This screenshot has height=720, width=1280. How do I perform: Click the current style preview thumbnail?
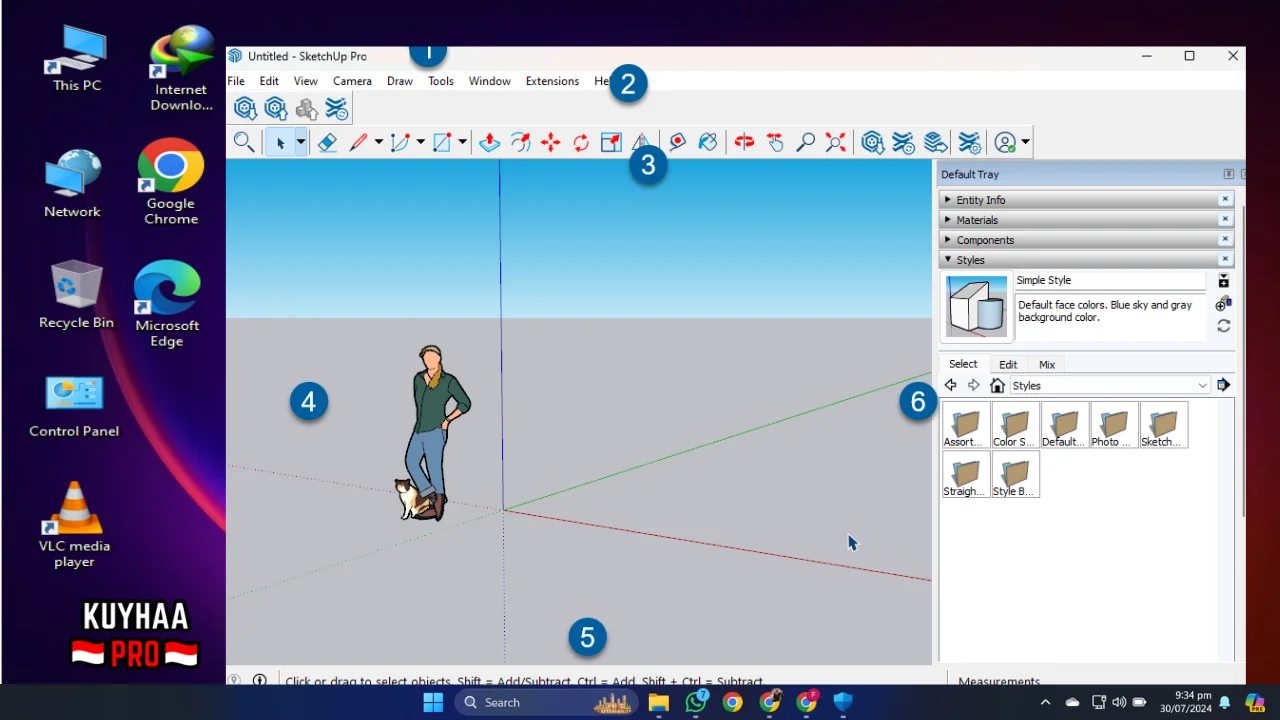pyautogui.click(x=976, y=307)
